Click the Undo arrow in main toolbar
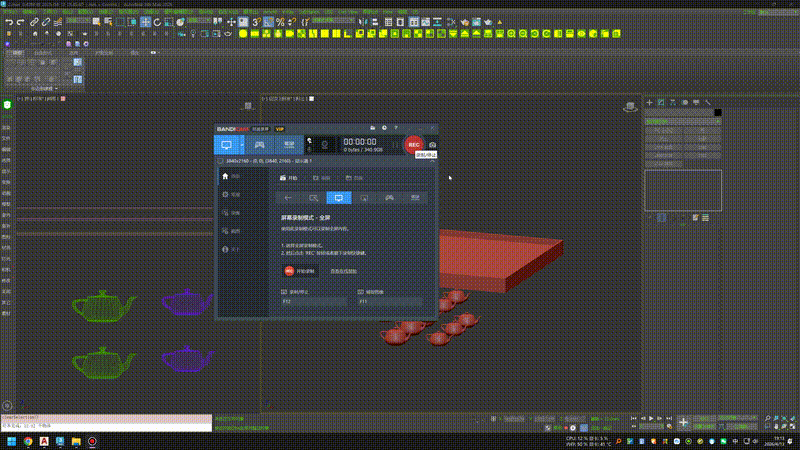The image size is (800, 450). tap(7, 21)
